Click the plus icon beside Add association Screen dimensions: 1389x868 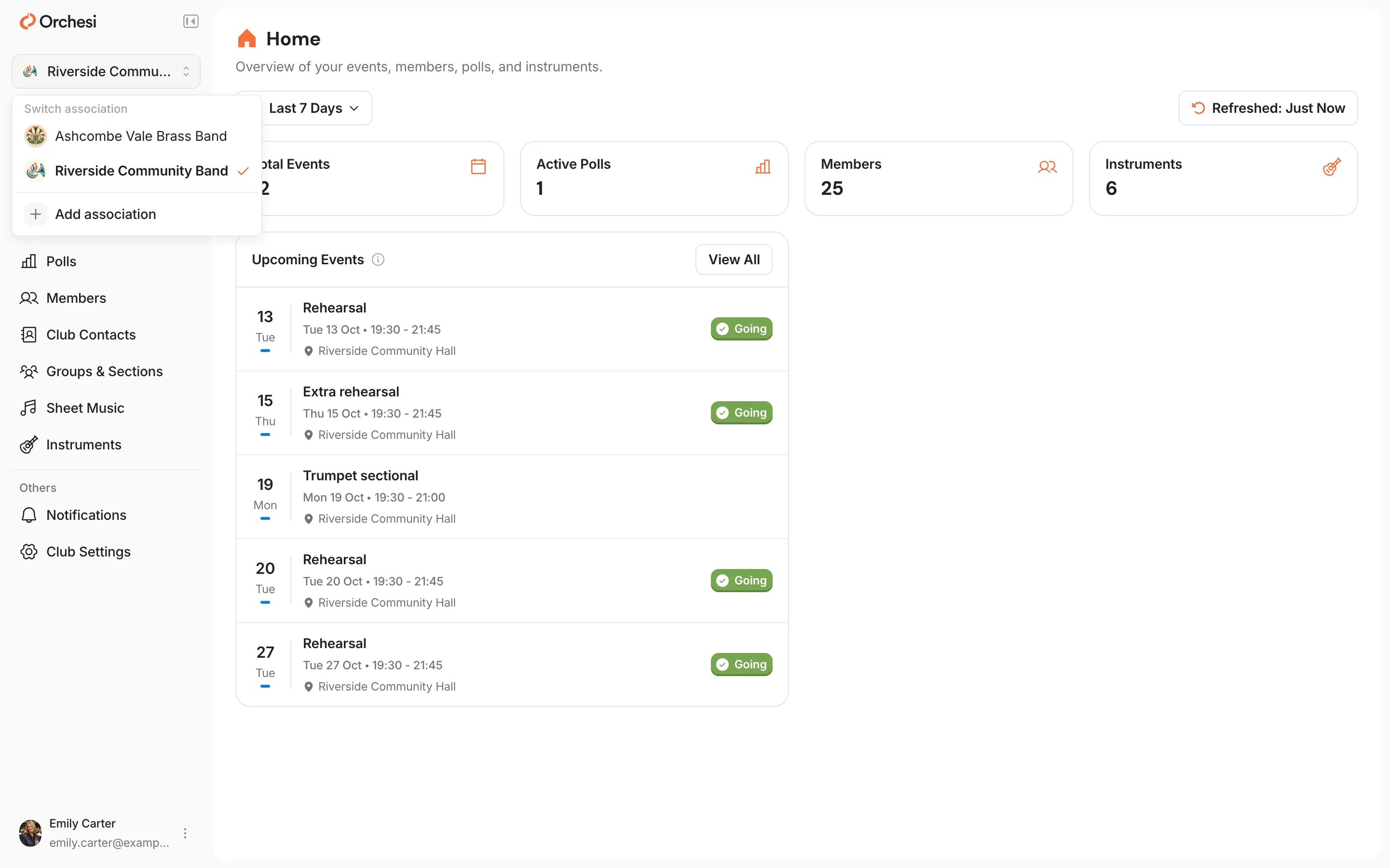coord(36,214)
